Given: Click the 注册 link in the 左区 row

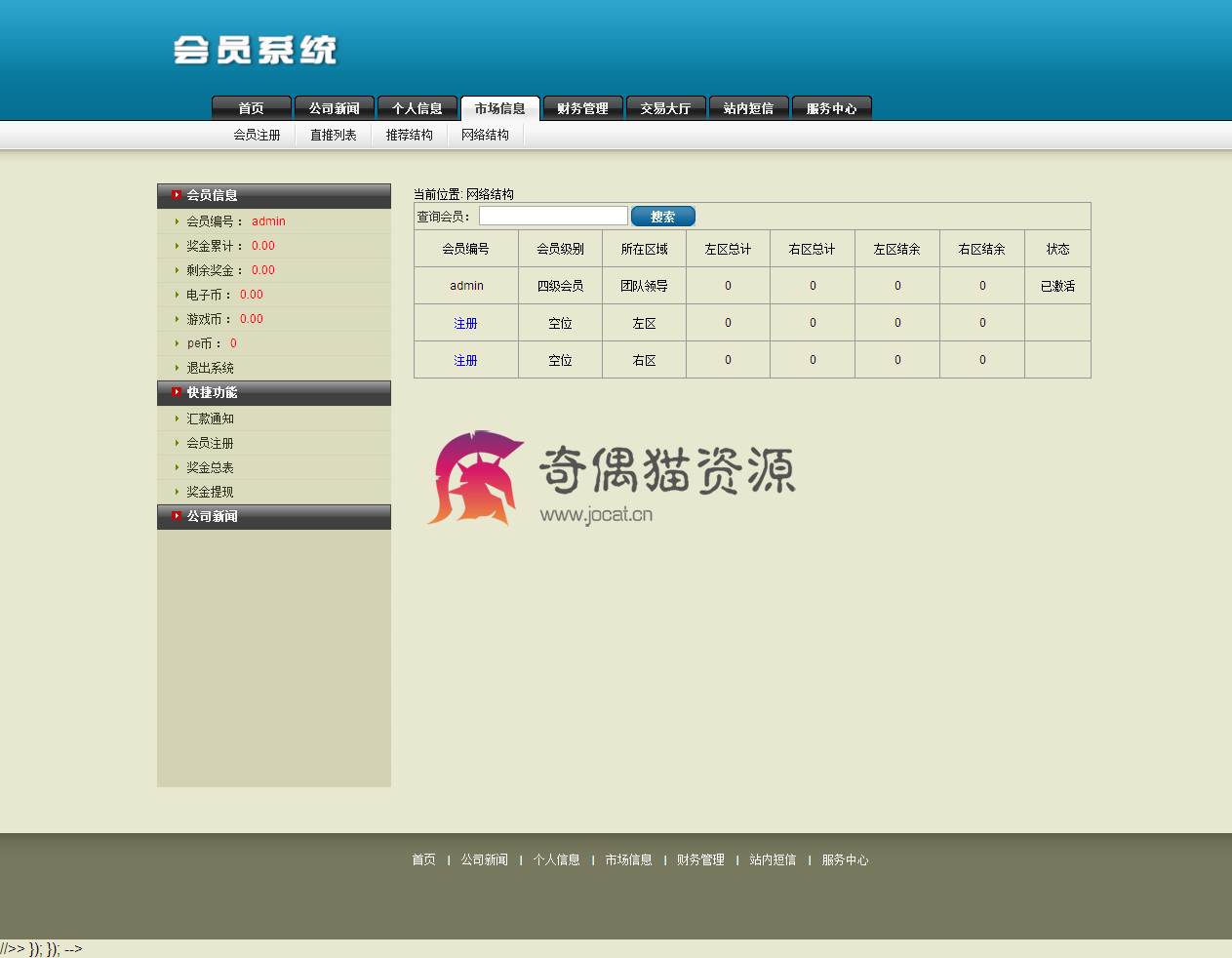Looking at the screenshot, I should coord(466,323).
